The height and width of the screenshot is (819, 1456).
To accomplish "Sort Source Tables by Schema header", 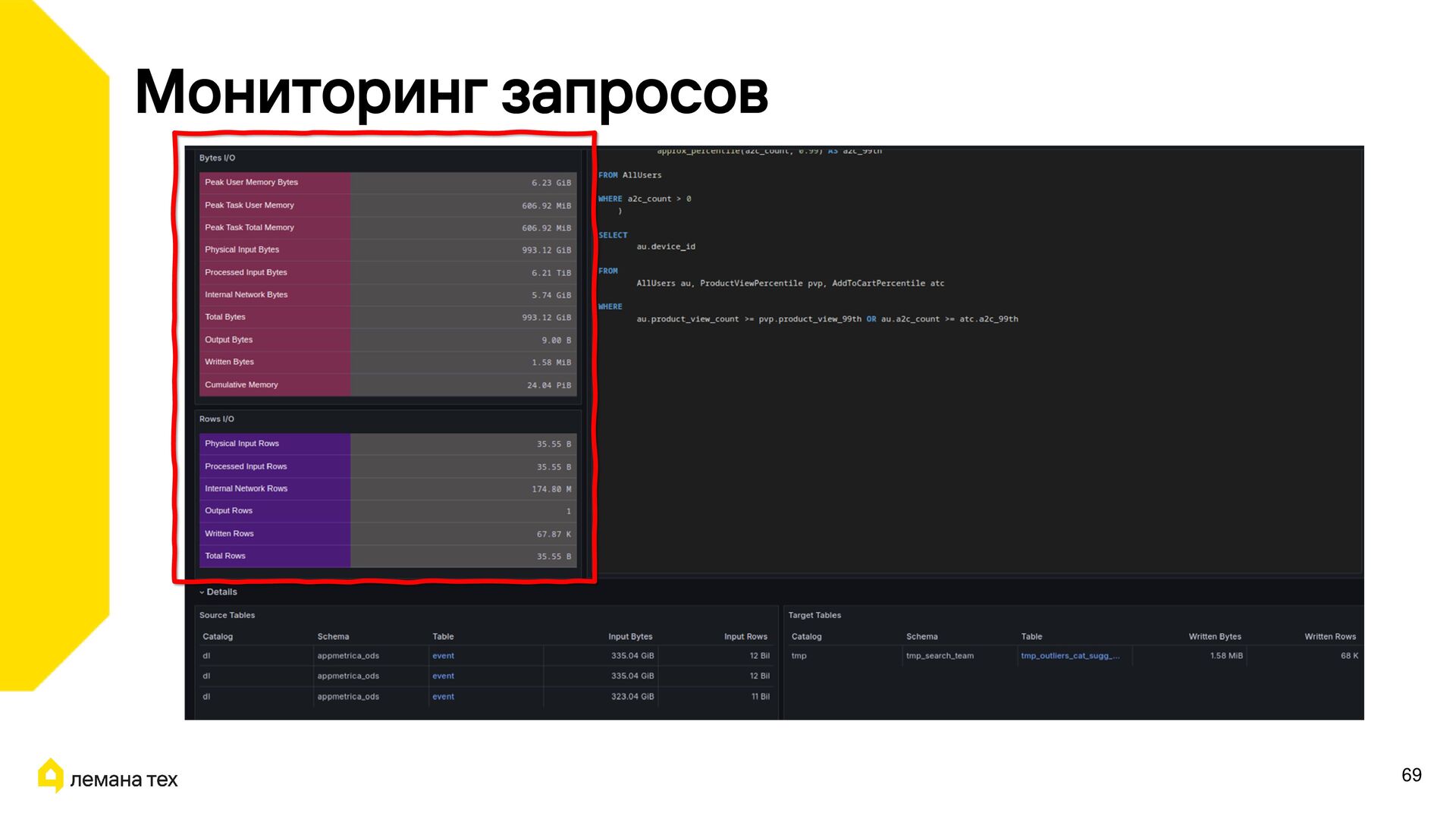I will pyautogui.click(x=333, y=636).
